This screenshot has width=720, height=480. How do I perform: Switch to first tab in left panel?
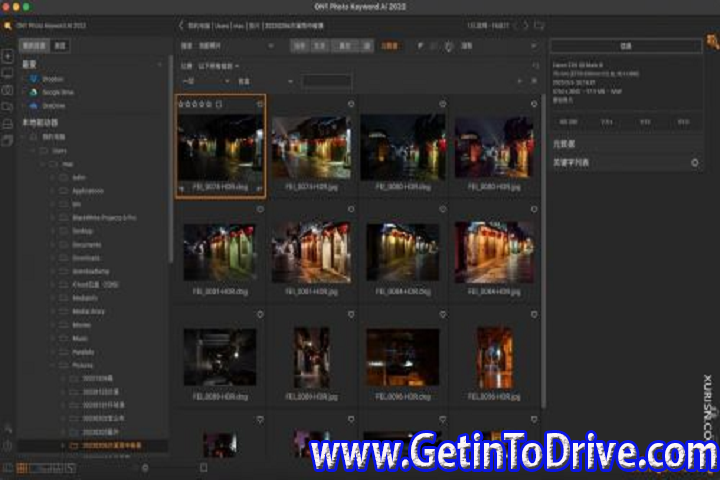point(35,46)
